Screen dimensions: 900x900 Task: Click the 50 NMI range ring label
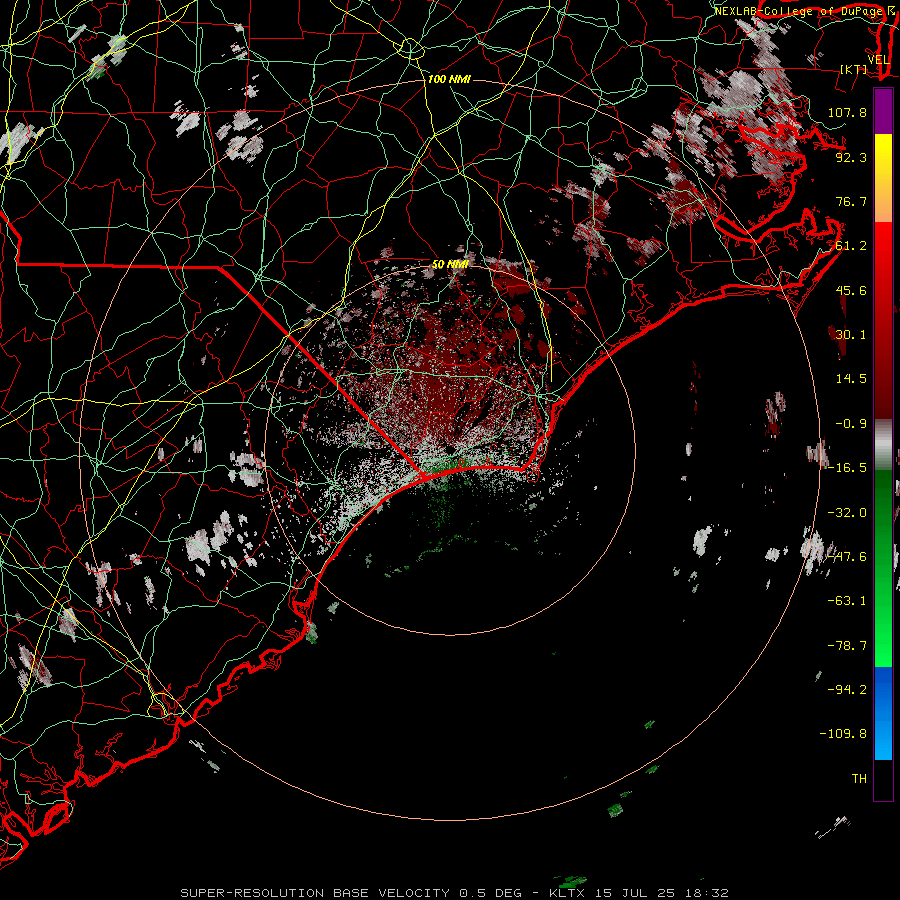point(450,264)
